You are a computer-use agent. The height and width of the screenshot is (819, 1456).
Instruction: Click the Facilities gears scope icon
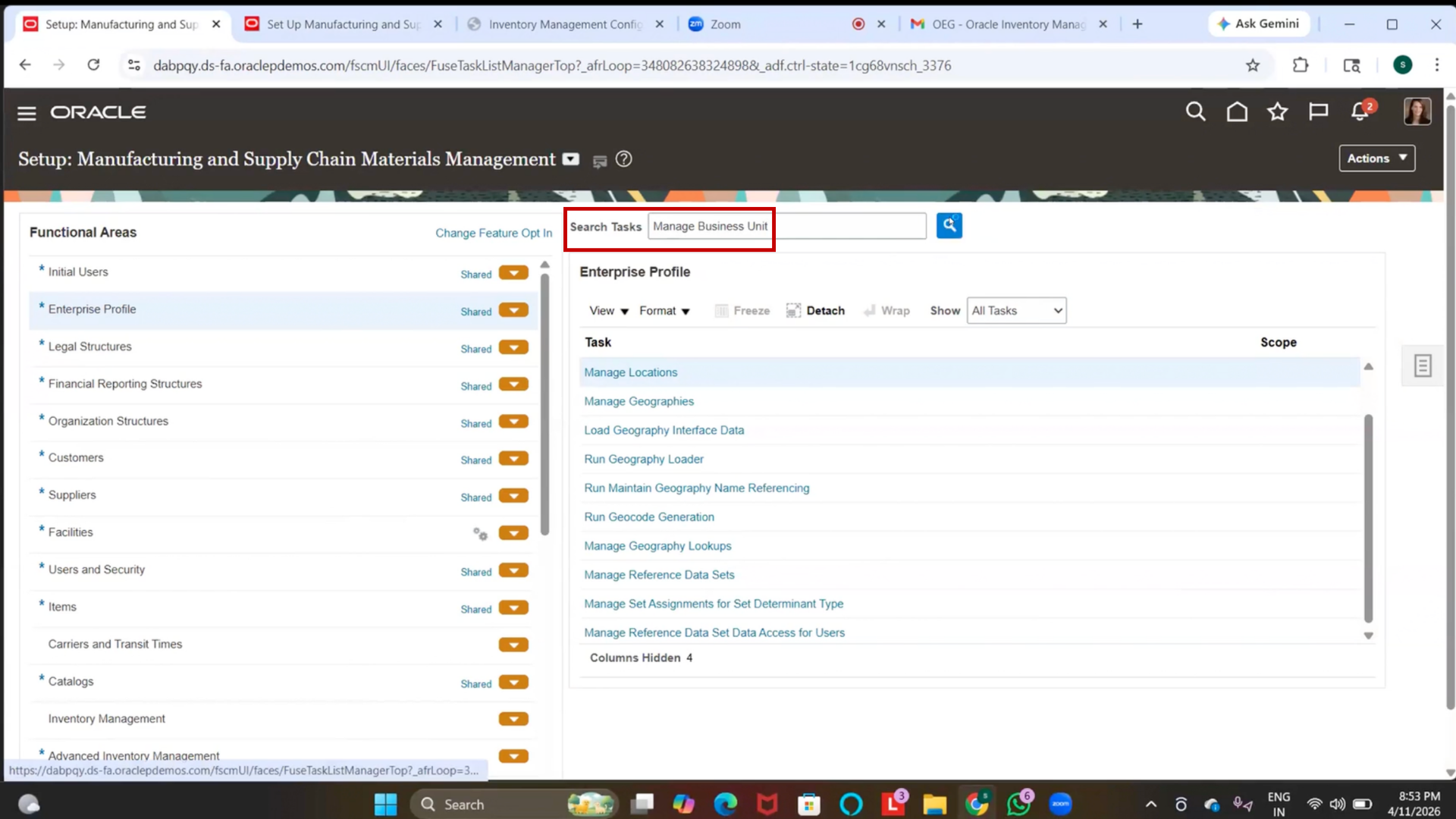coord(480,534)
